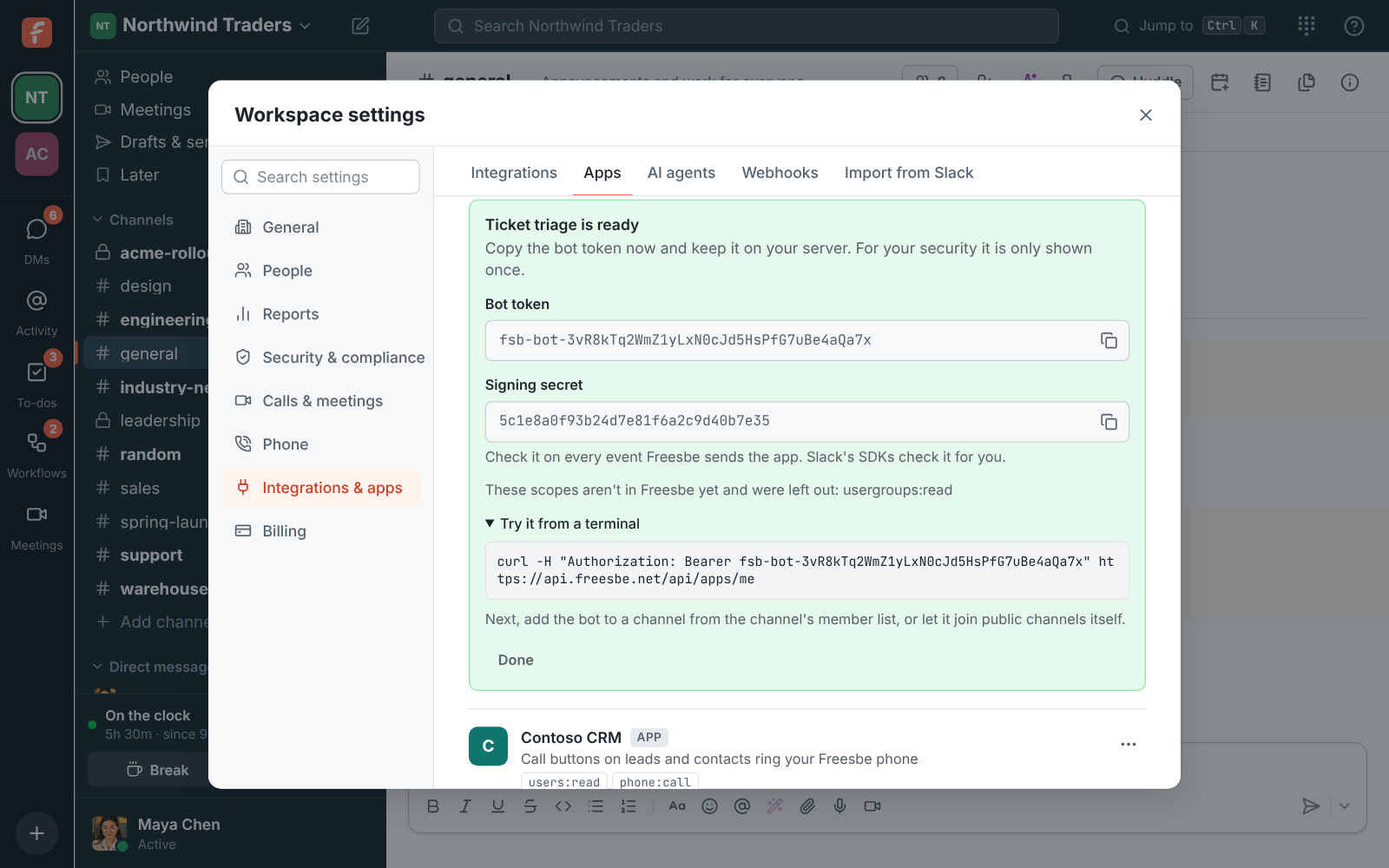This screenshot has height=868, width=1389.
Task: Click Done in Ticket triage panel
Action: [516, 660]
